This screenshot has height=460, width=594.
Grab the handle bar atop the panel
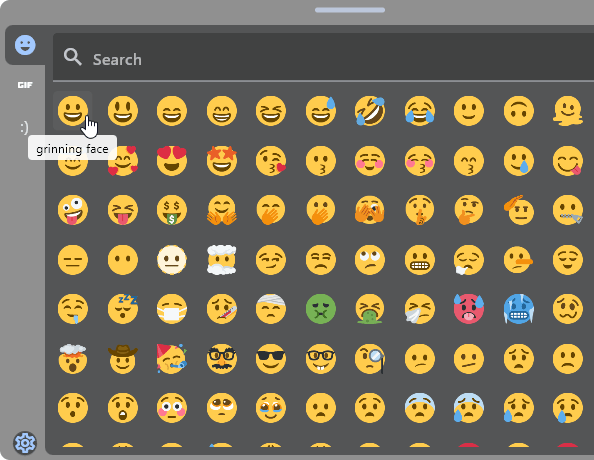[350, 10]
